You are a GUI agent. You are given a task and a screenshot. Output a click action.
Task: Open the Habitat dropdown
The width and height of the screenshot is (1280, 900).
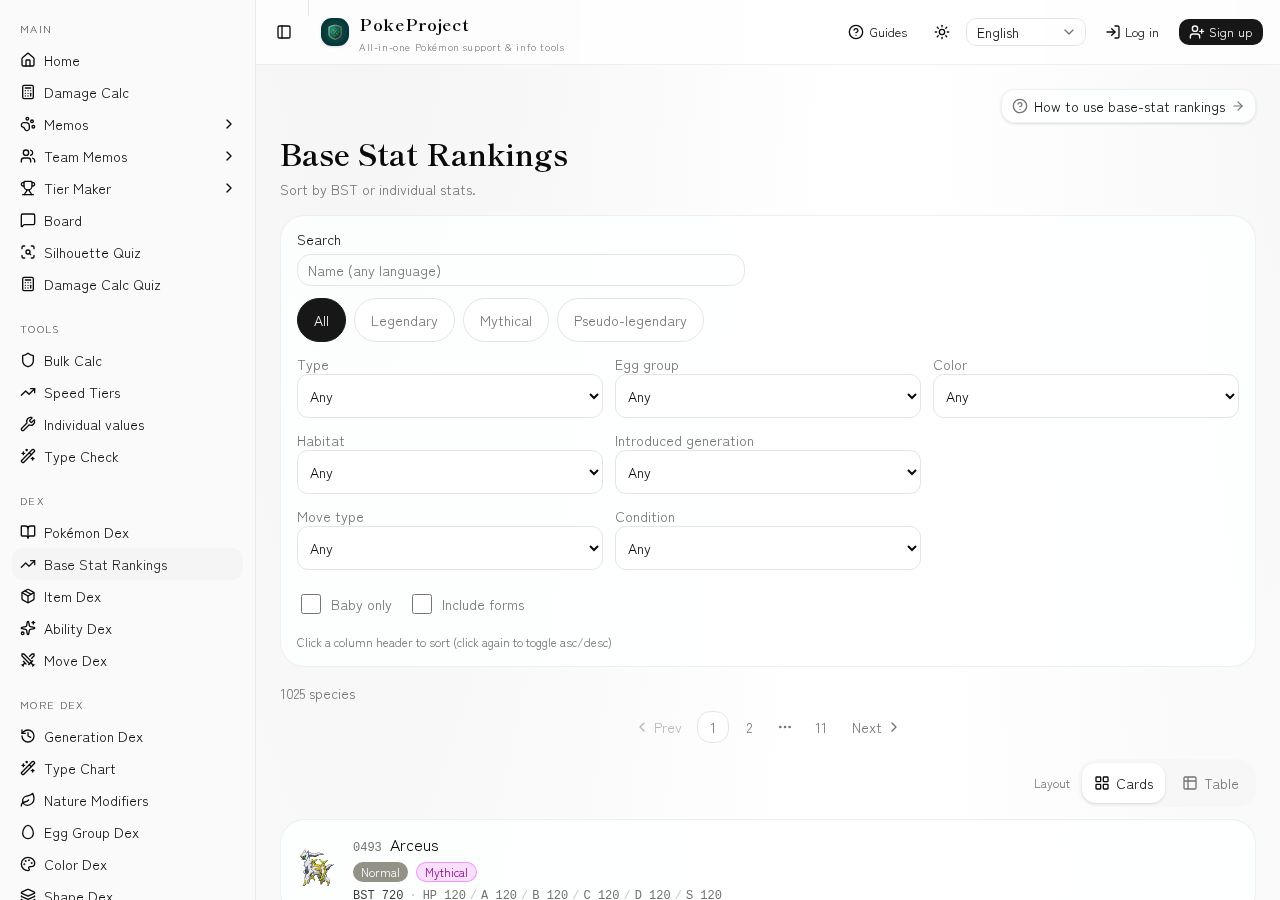(x=450, y=472)
